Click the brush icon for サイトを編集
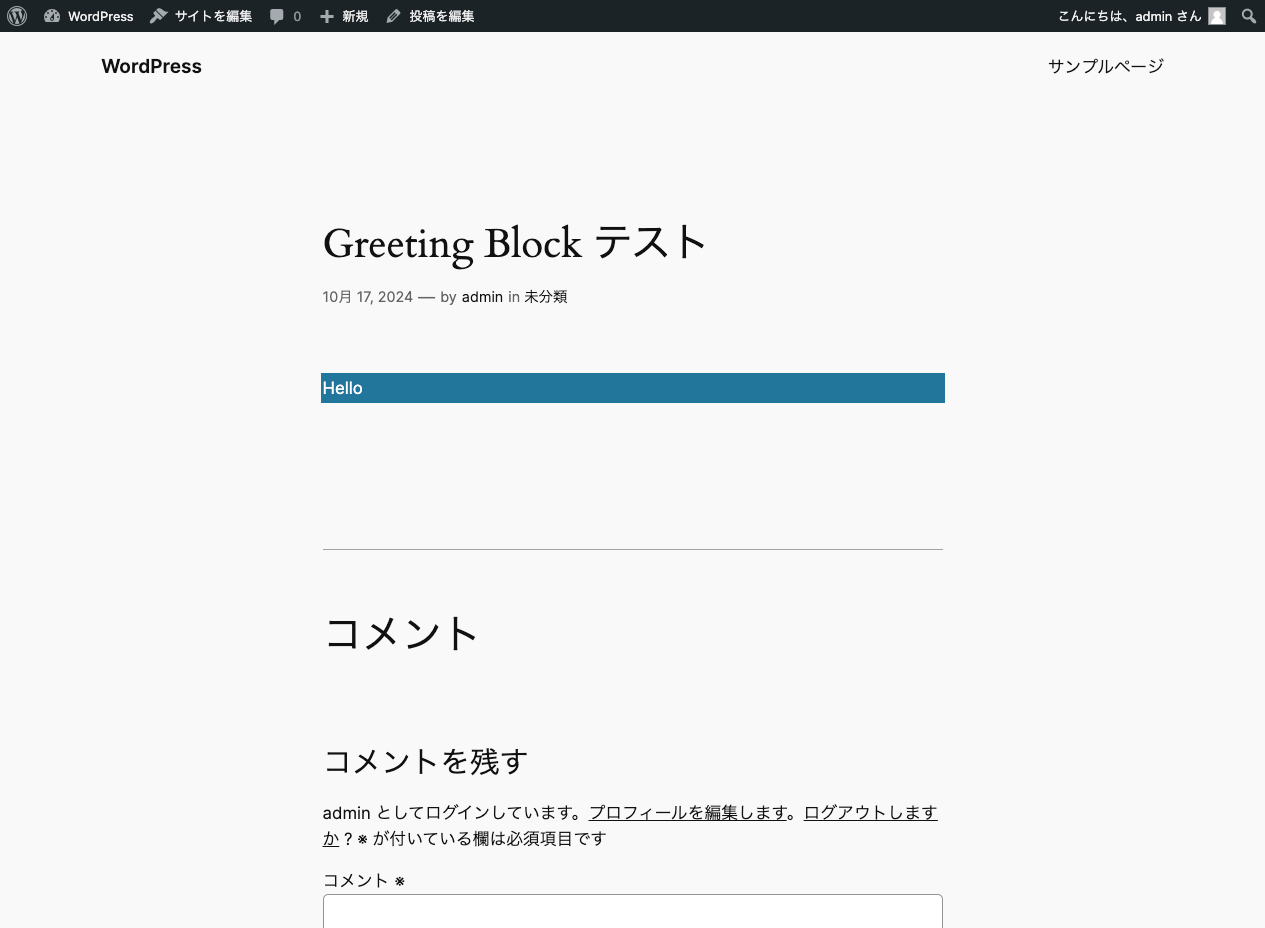1265x928 pixels. (158, 16)
